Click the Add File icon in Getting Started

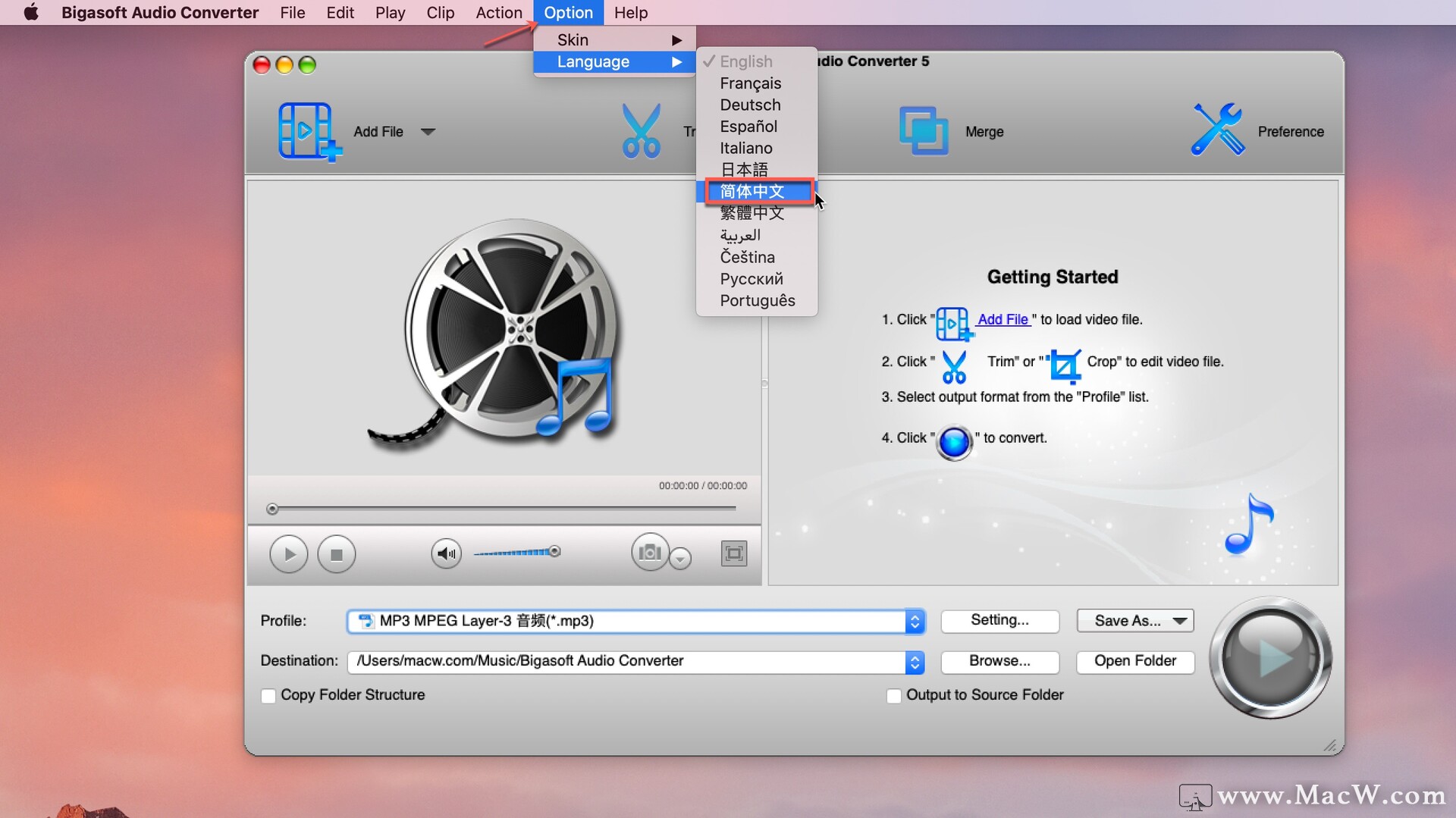click(x=953, y=324)
